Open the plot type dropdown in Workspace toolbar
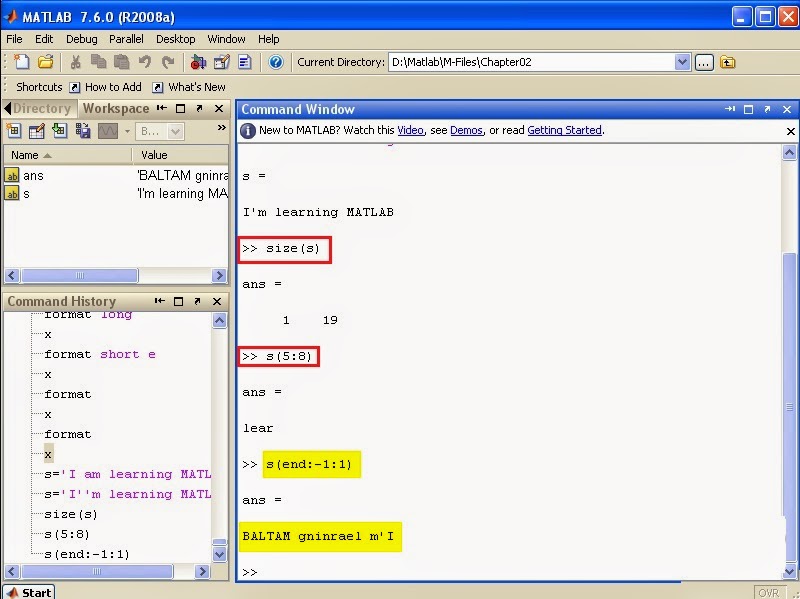Image resolution: width=800 pixels, height=599 pixels. 126,131
